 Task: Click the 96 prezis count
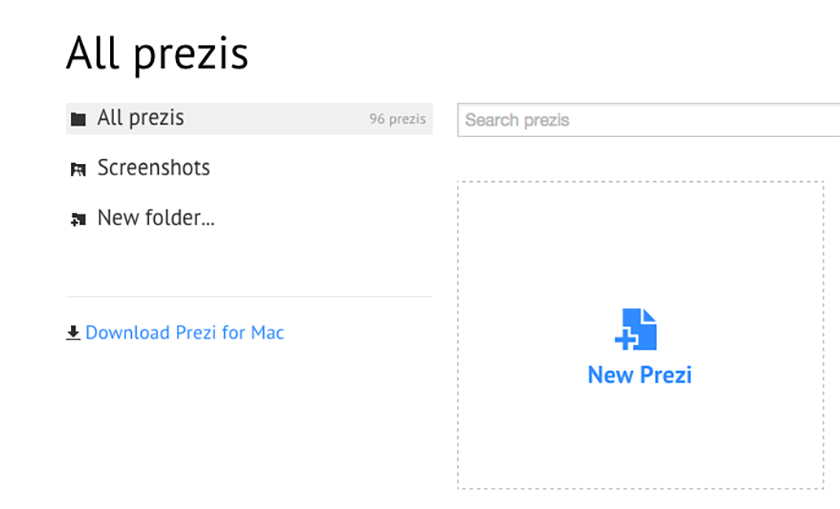pos(398,119)
